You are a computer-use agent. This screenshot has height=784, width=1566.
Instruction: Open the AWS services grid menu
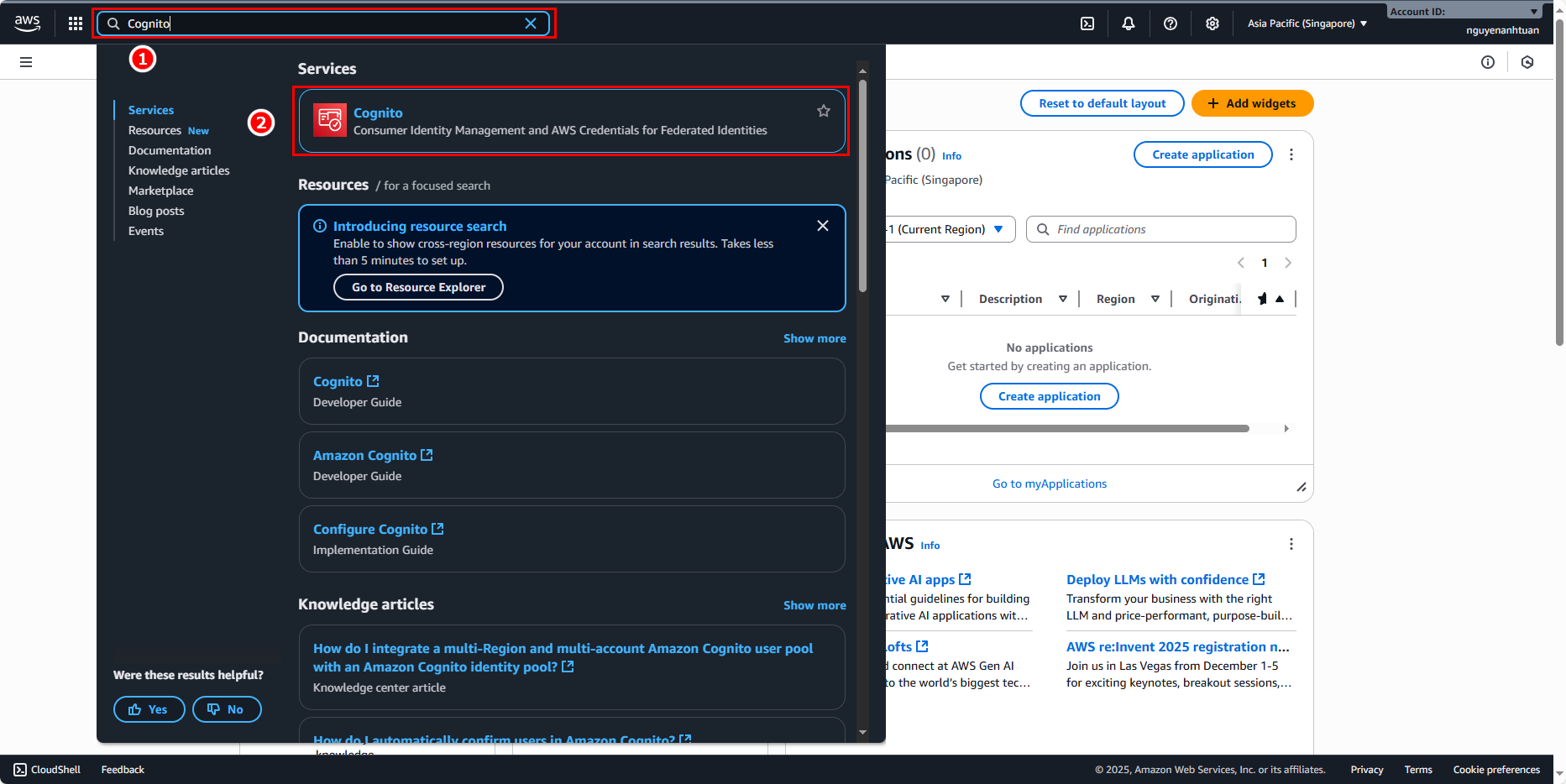76,24
